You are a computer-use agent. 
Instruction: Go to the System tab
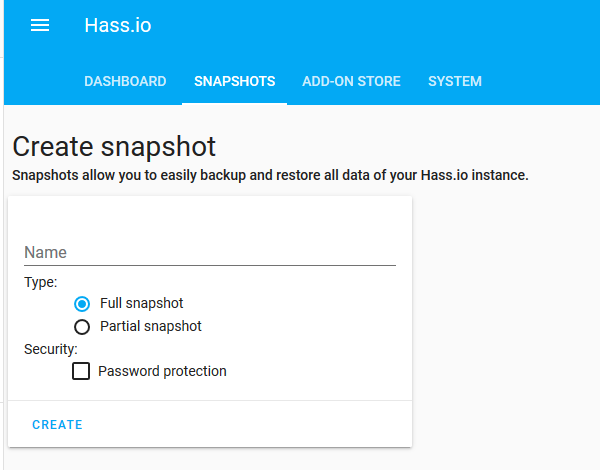[x=455, y=81]
